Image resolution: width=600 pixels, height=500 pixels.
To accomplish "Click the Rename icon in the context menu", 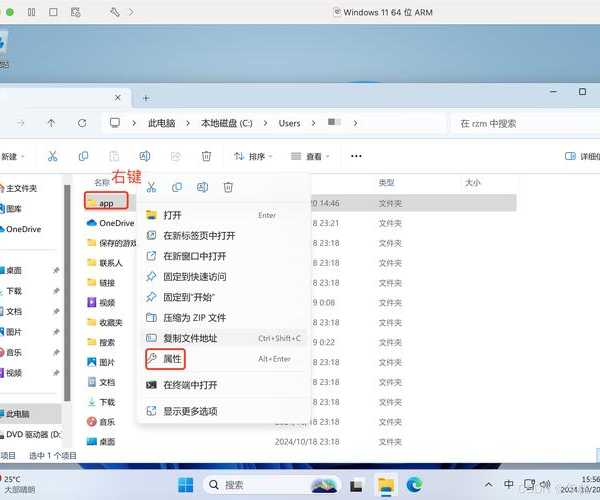I will coord(202,187).
